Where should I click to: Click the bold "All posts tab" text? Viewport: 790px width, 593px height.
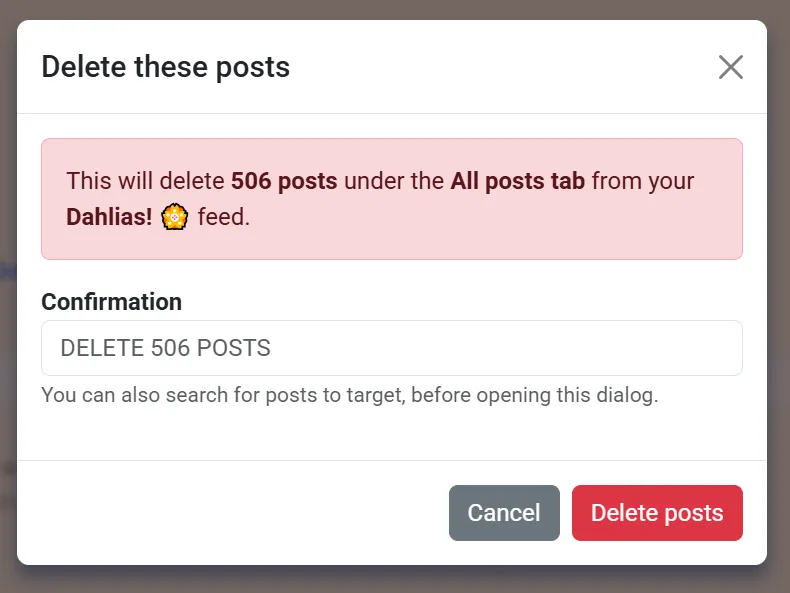tap(518, 181)
